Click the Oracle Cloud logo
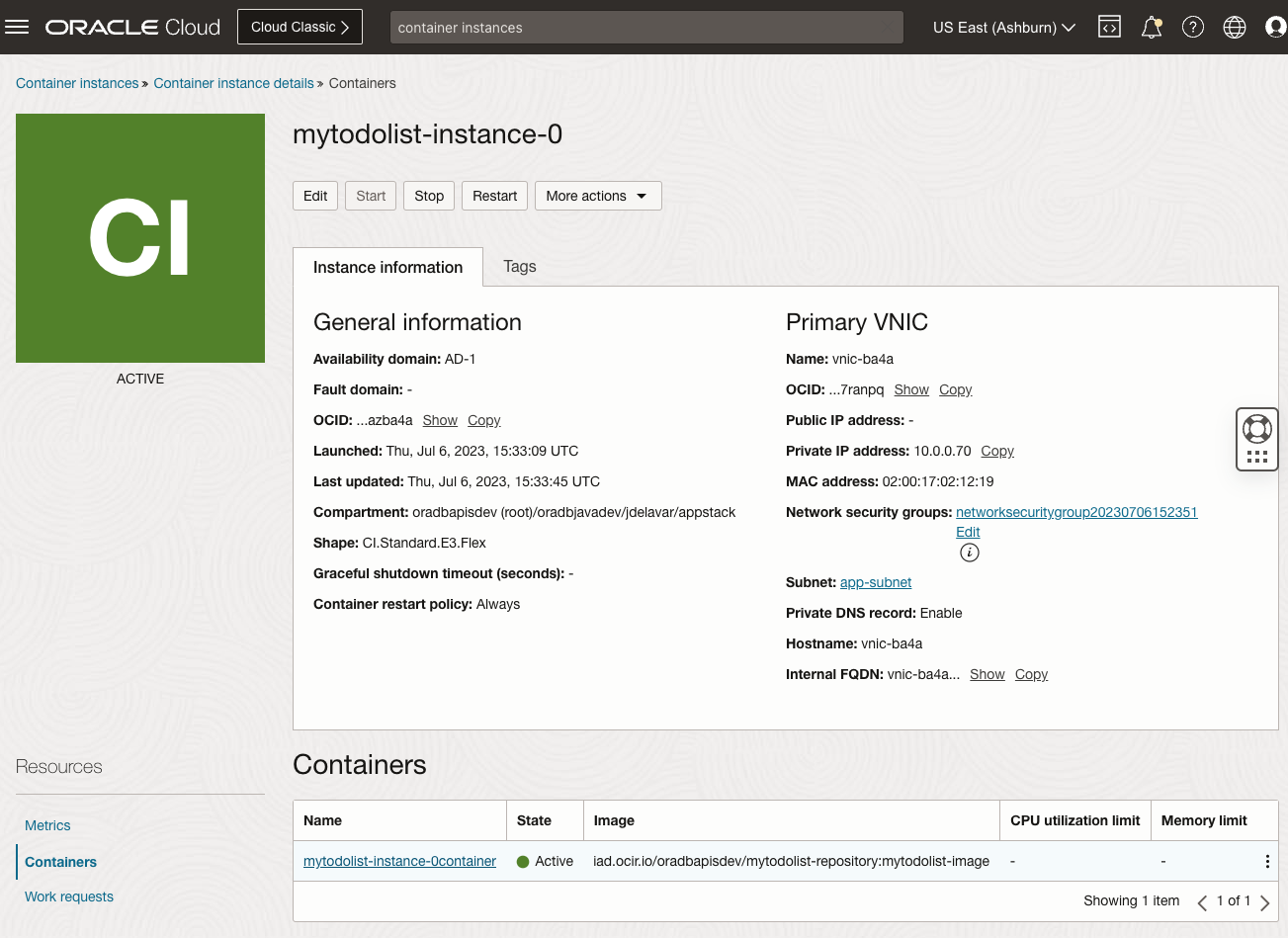The width and height of the screenshot is (1288, 938). point(132,28)
